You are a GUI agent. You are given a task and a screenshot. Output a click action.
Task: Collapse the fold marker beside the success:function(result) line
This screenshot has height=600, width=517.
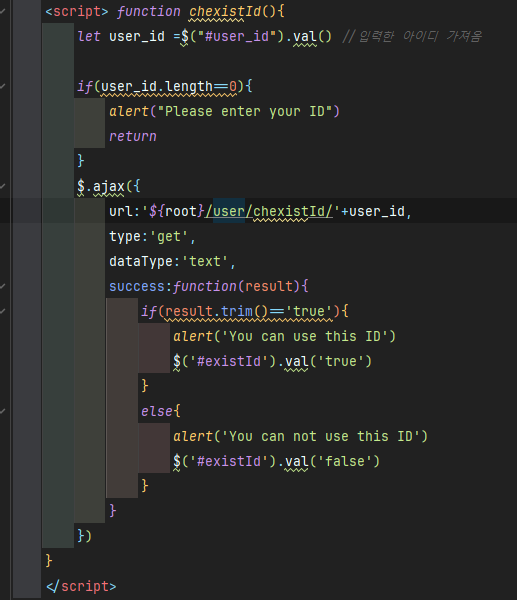point(2,286)
